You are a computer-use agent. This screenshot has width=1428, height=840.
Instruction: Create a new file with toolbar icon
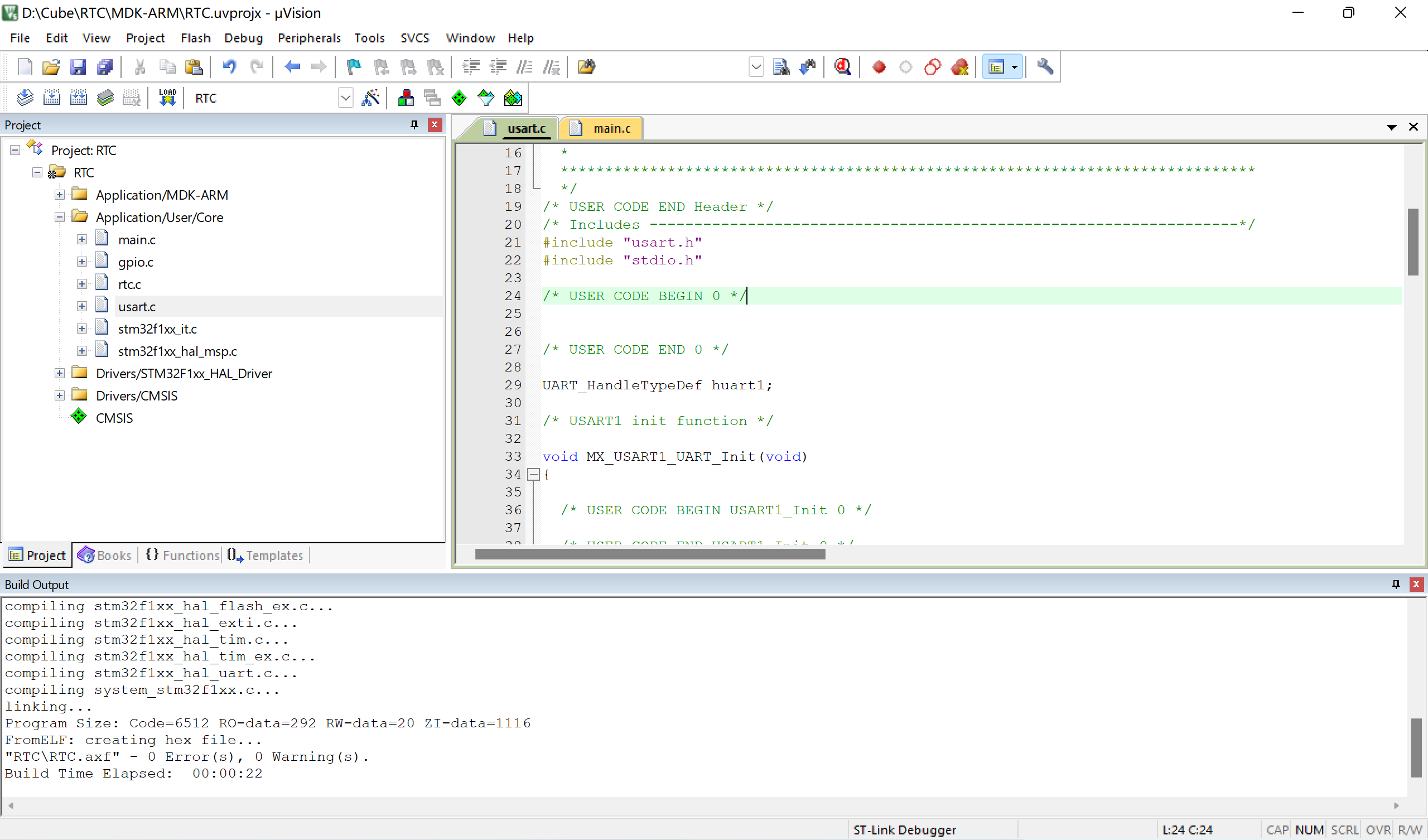pyautogui.click(x=25, y=67)
